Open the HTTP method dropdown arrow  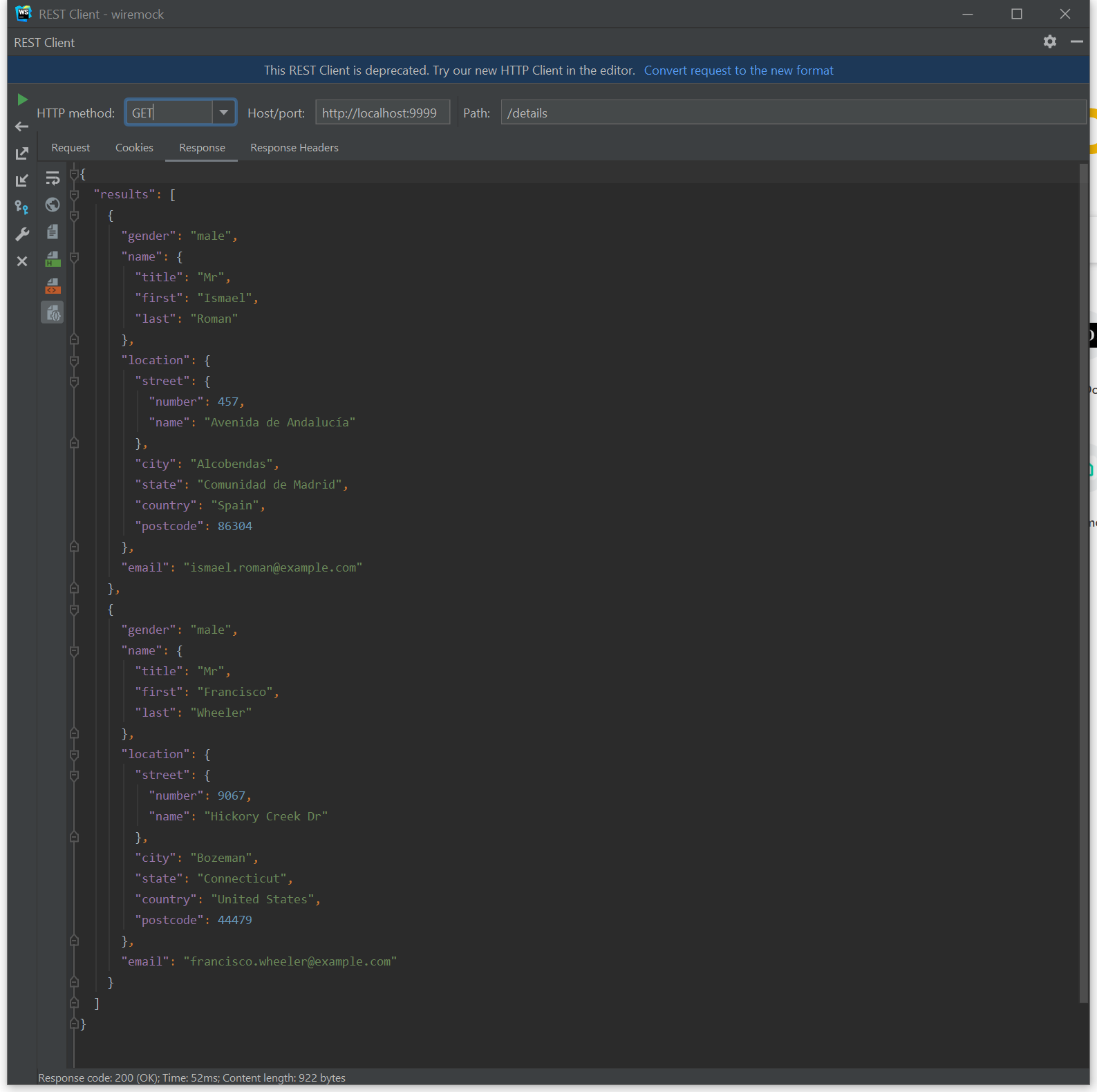[x=223, y=113]
